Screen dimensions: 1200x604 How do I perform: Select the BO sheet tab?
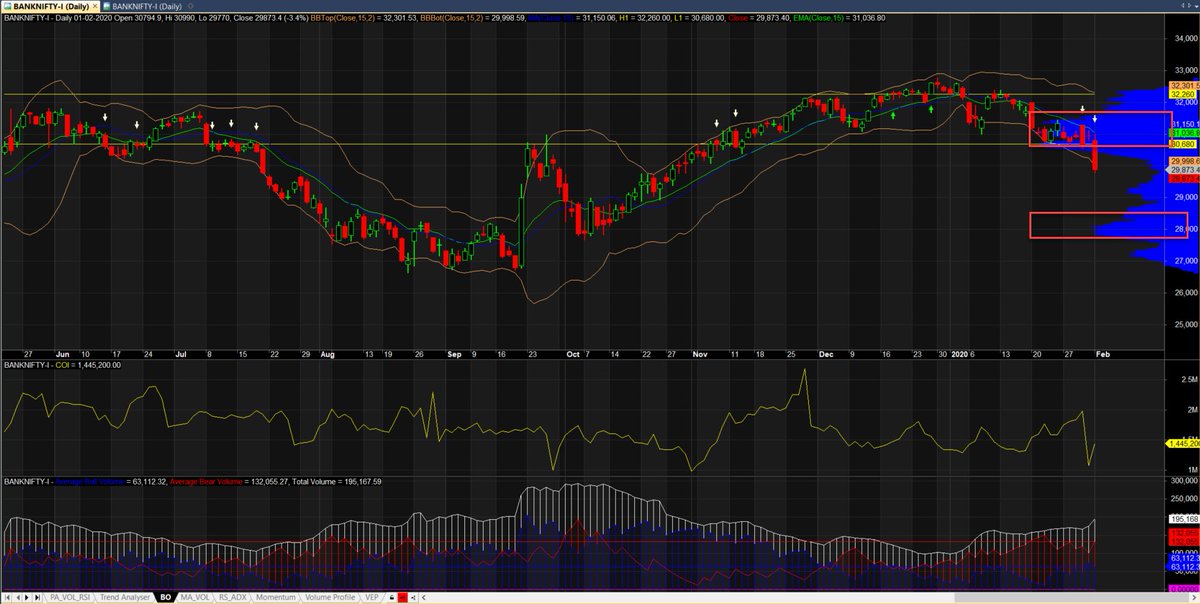166,597
